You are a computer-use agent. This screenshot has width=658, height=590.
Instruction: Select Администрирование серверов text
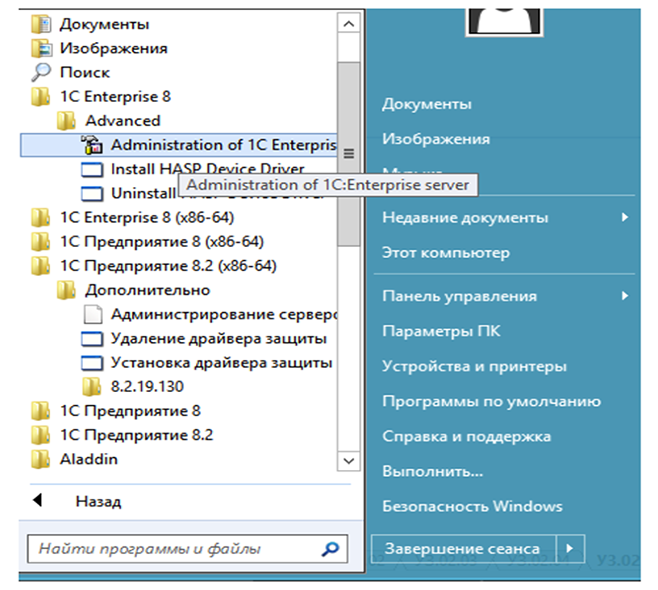[x=224, y=314]
